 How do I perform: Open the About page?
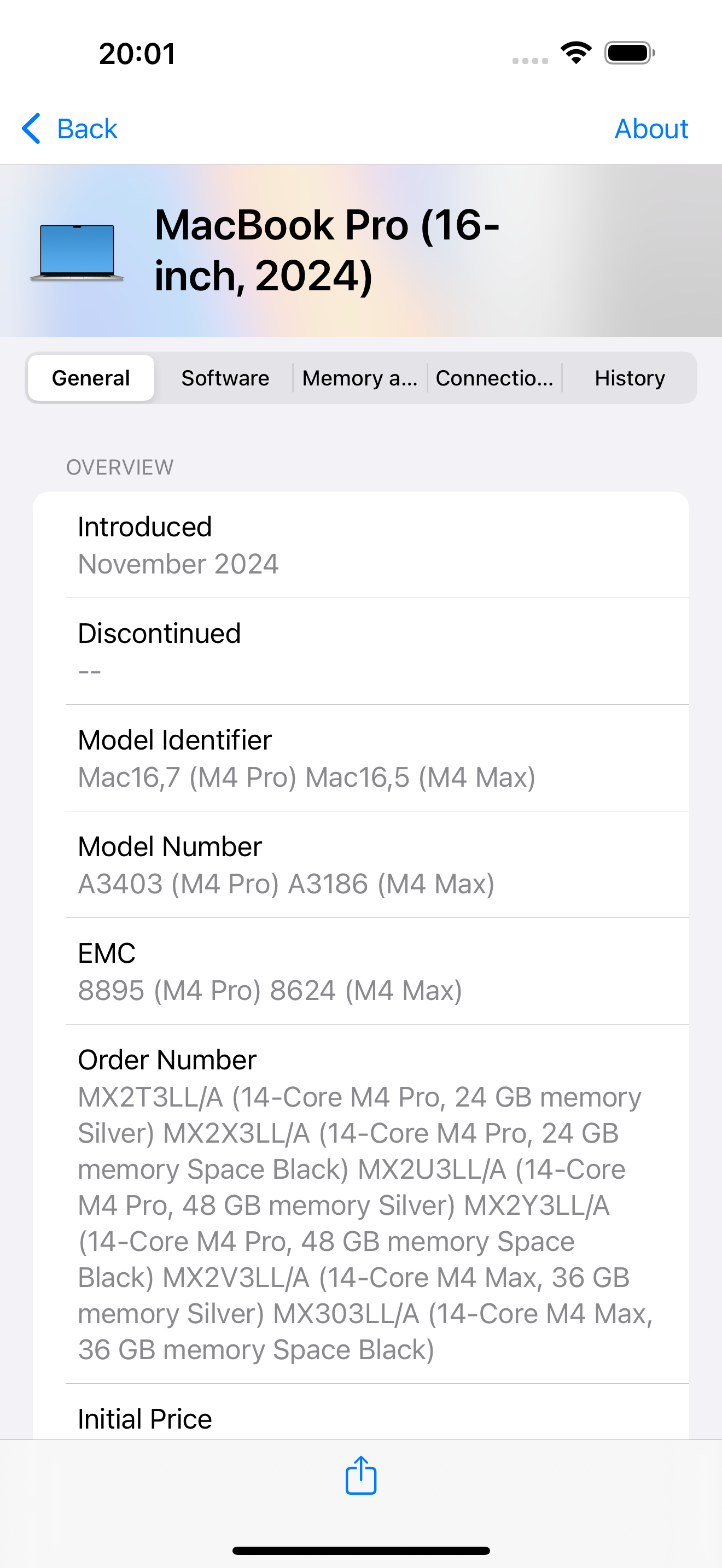coord(651,128)
